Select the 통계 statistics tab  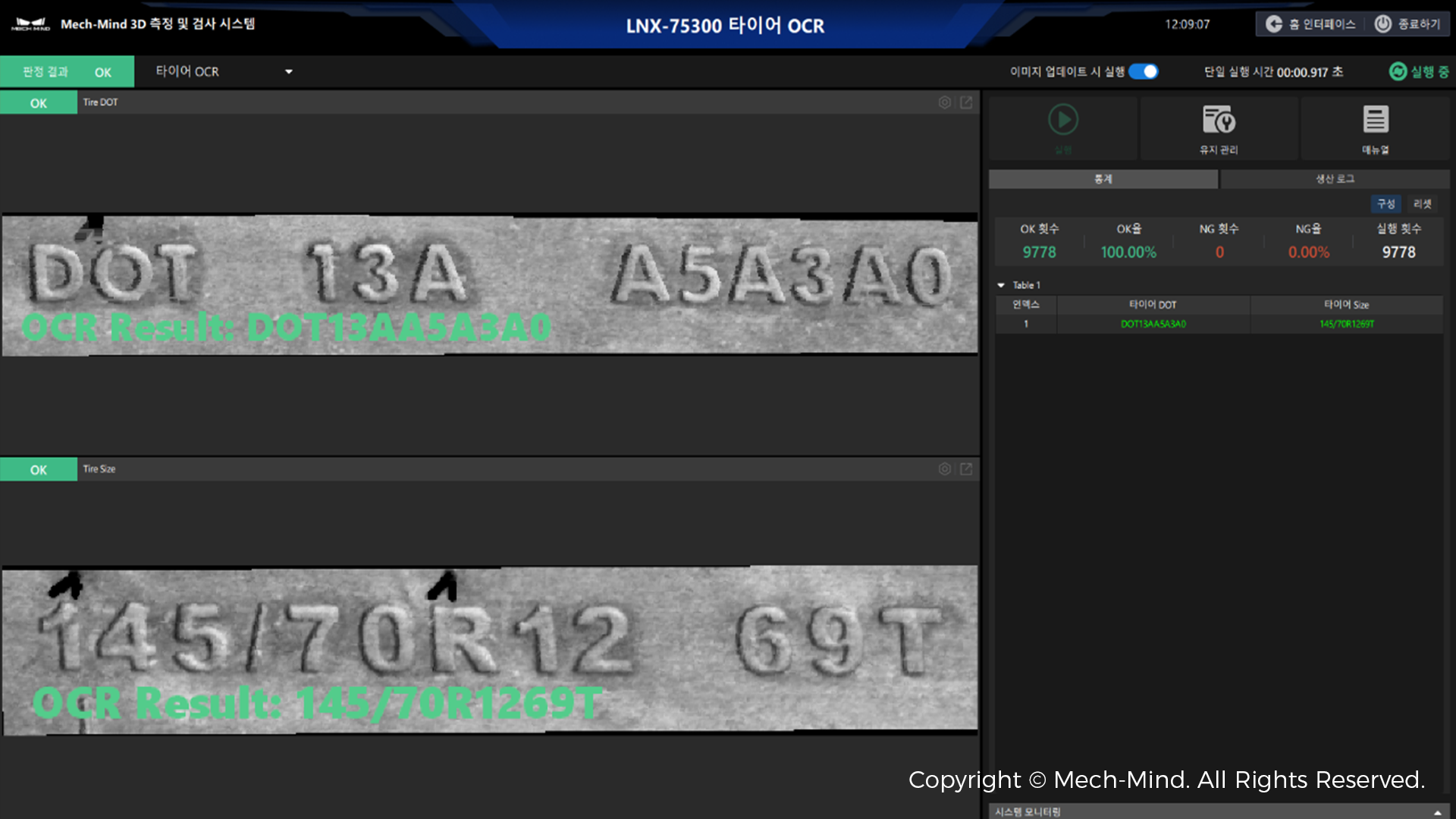[x=1103, y=179]
